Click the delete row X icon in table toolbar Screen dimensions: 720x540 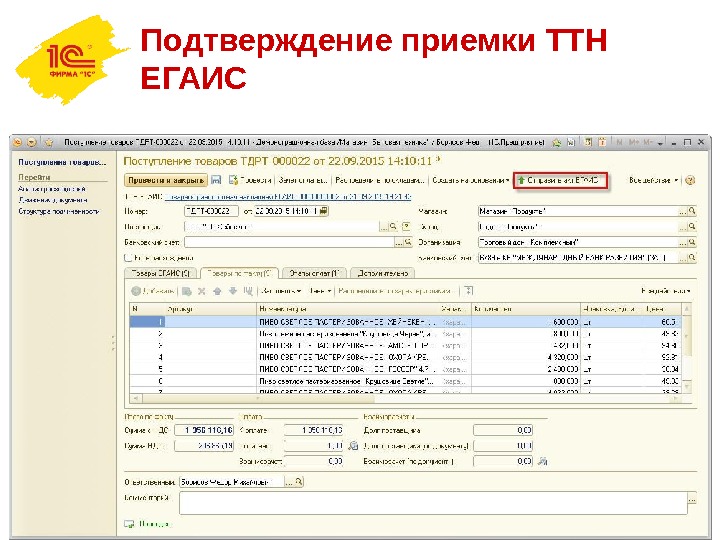(202, 291)
